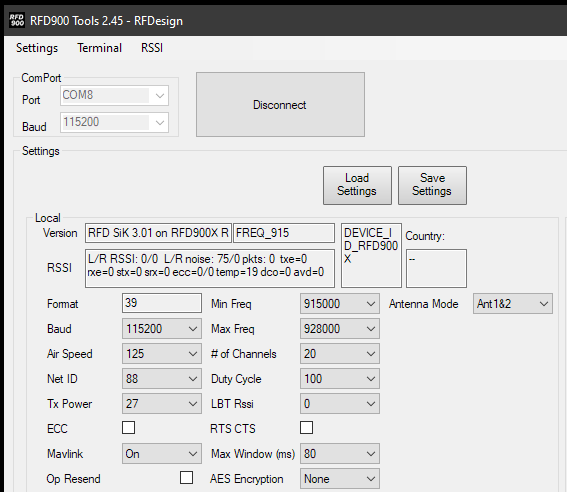The height and width of the screenshot is (492, 567).
Task: Click the Save Settings button
Action: (432, 185)
